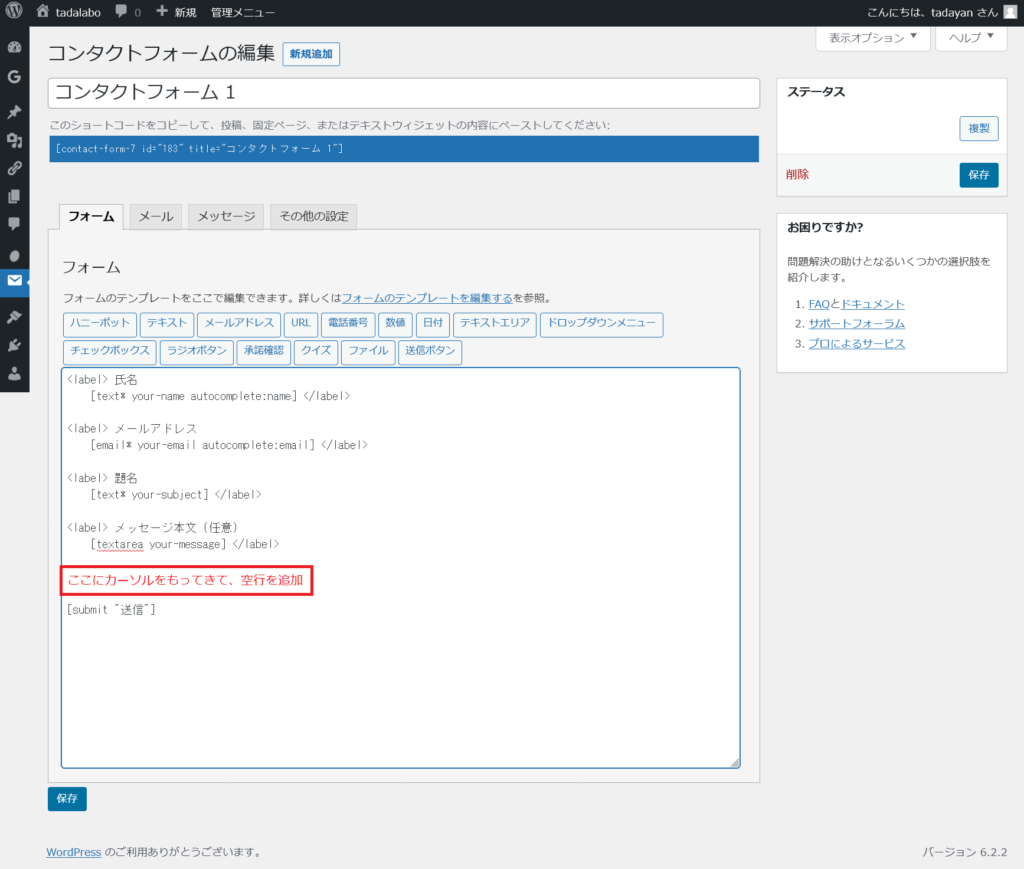Image resolution: width=1024 pixels, height=869 pixels.
Task: Expand the ヘルプ dropdown
Action: click(x=970, y=38)
